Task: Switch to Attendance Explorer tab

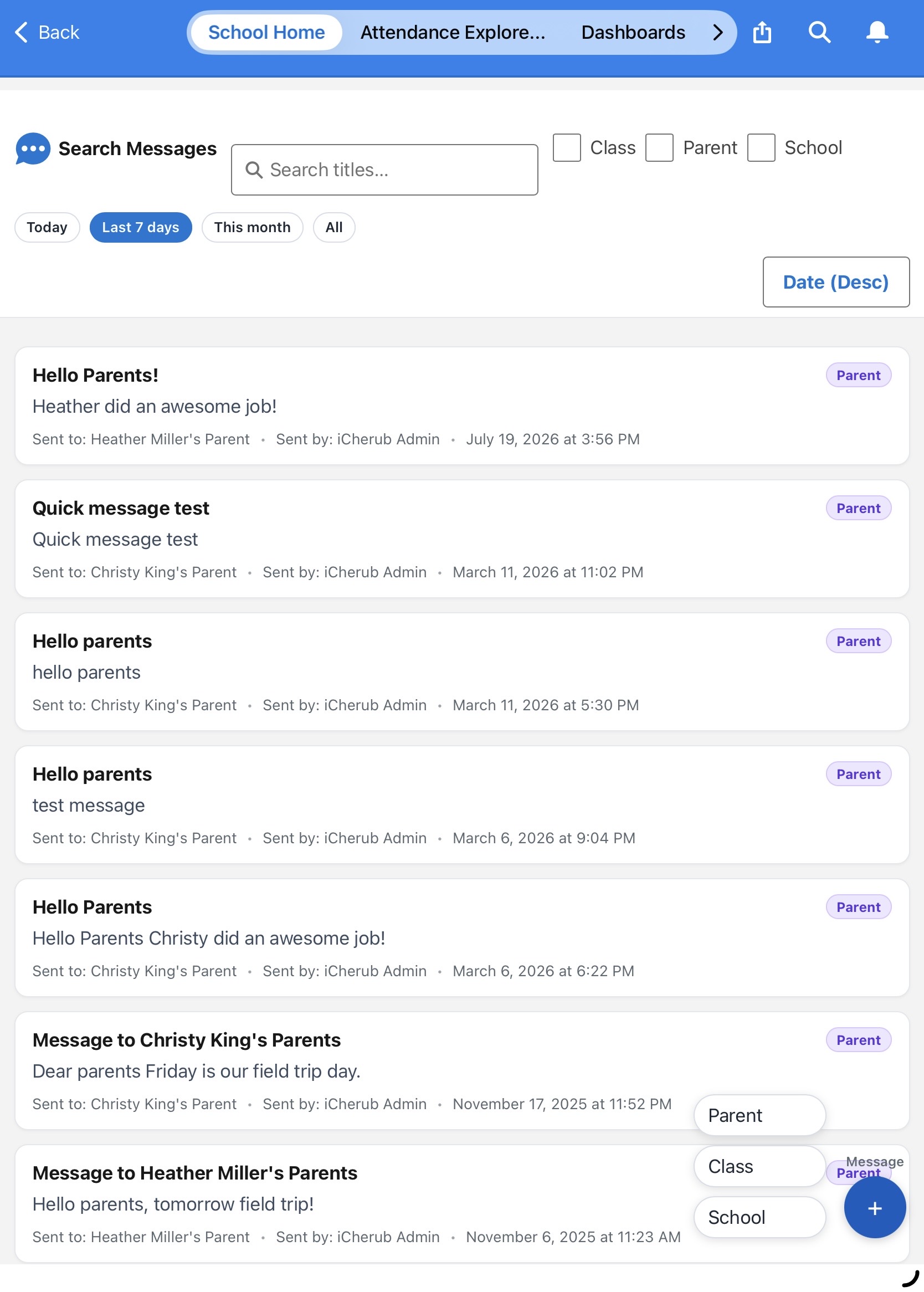Action: pos(453,33)
